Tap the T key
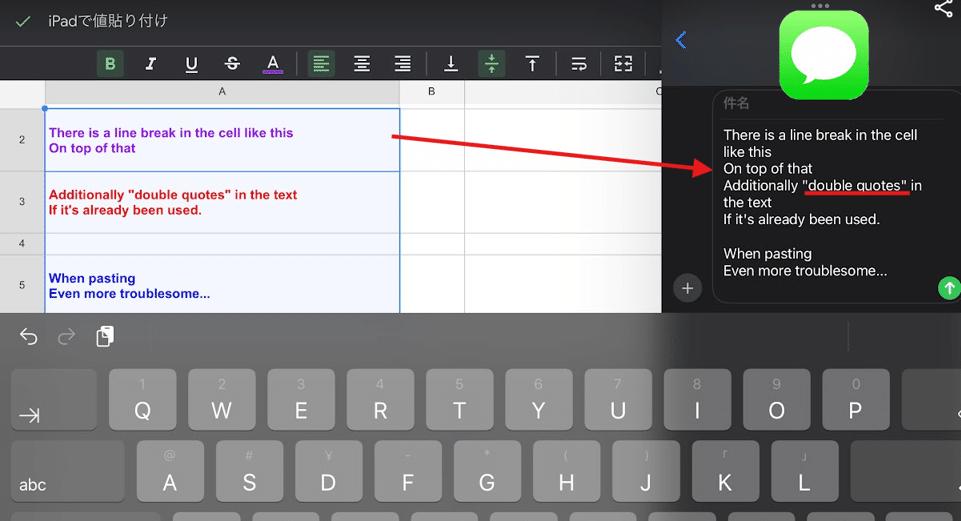Viewport: 961px width, 521px height. [x=460, y=400]
